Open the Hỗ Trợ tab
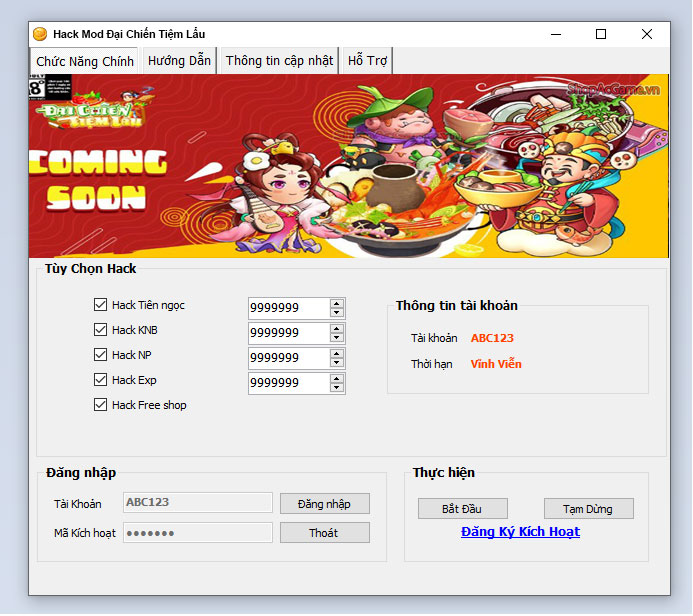 [367, 61]
